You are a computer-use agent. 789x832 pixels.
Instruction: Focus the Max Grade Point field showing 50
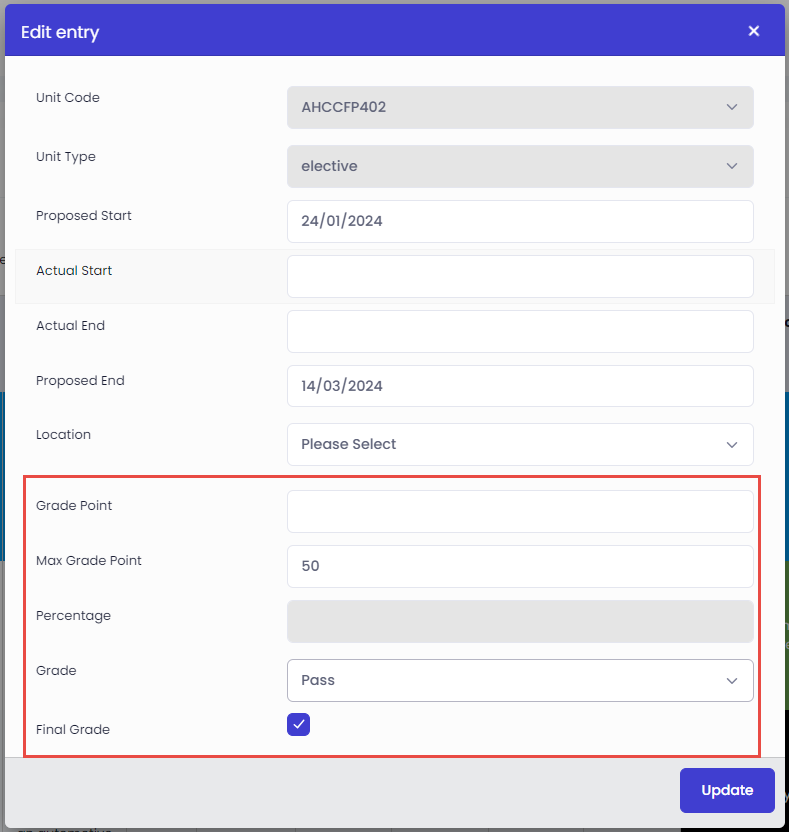520,566
